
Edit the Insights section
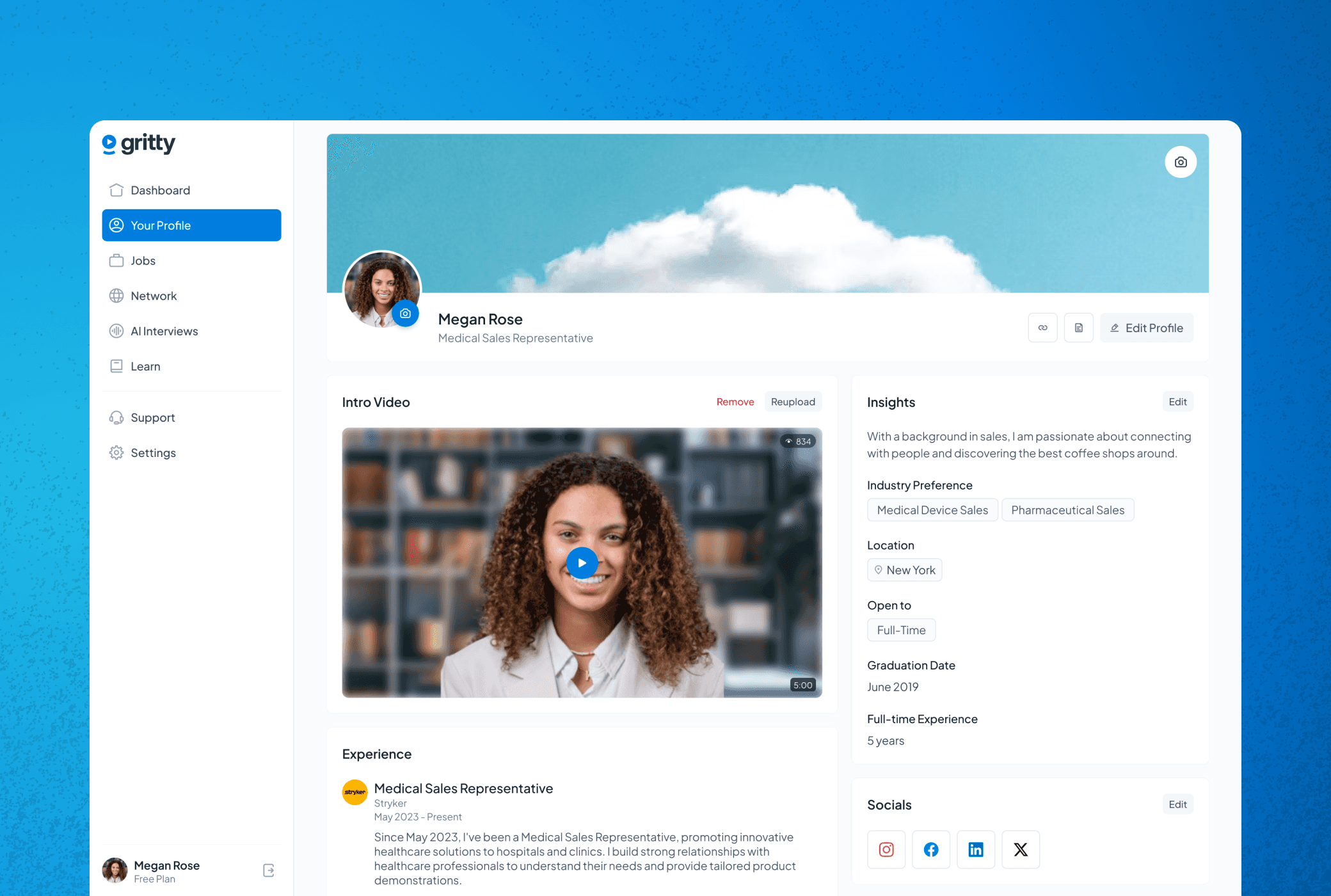(x=1177, y=402)
